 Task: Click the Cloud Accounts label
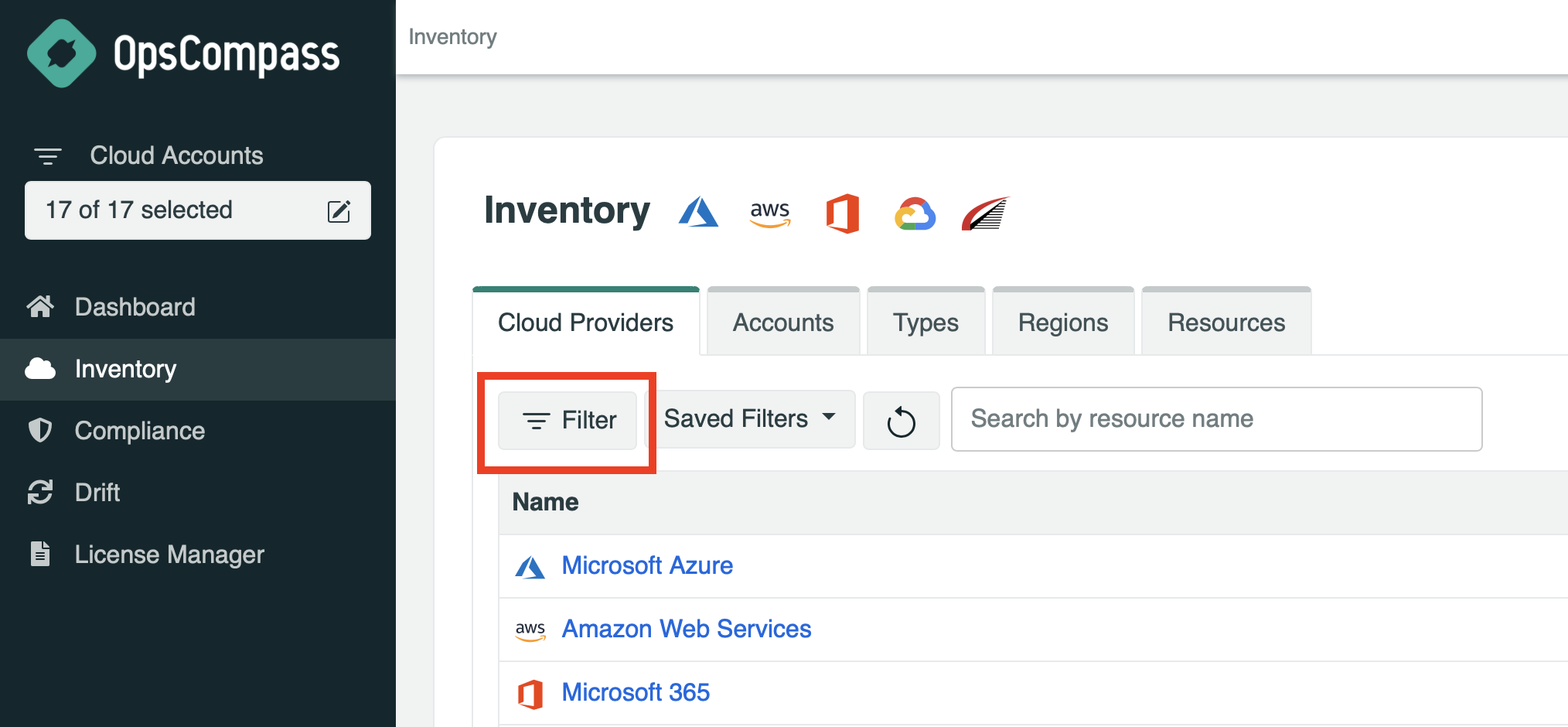click(176, 155)
